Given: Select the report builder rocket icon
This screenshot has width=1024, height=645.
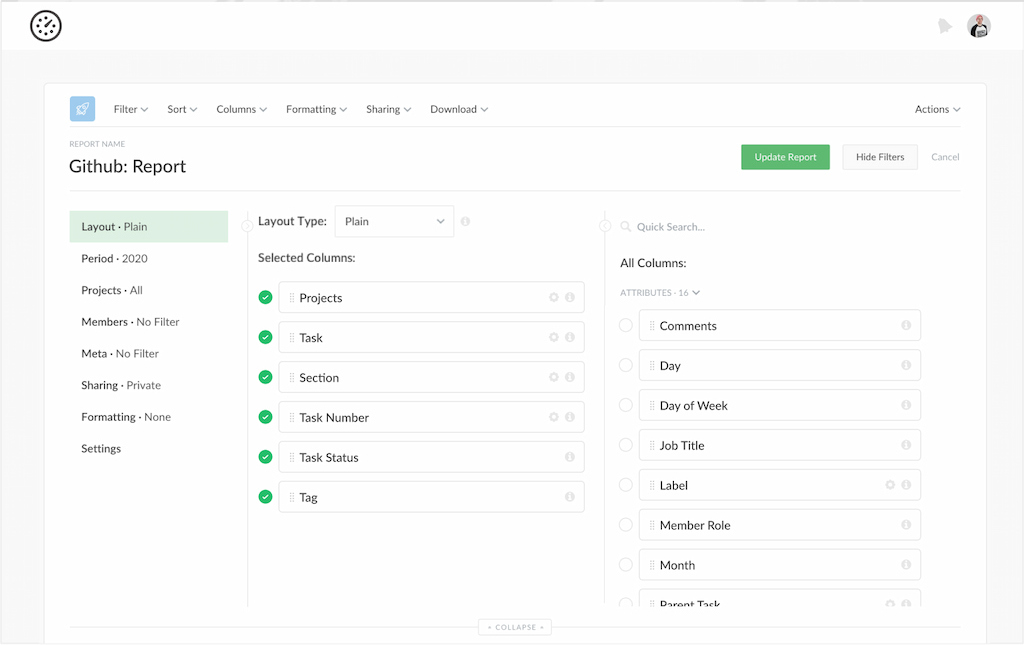Looking at the screenshot, I should tap(81, 108).
